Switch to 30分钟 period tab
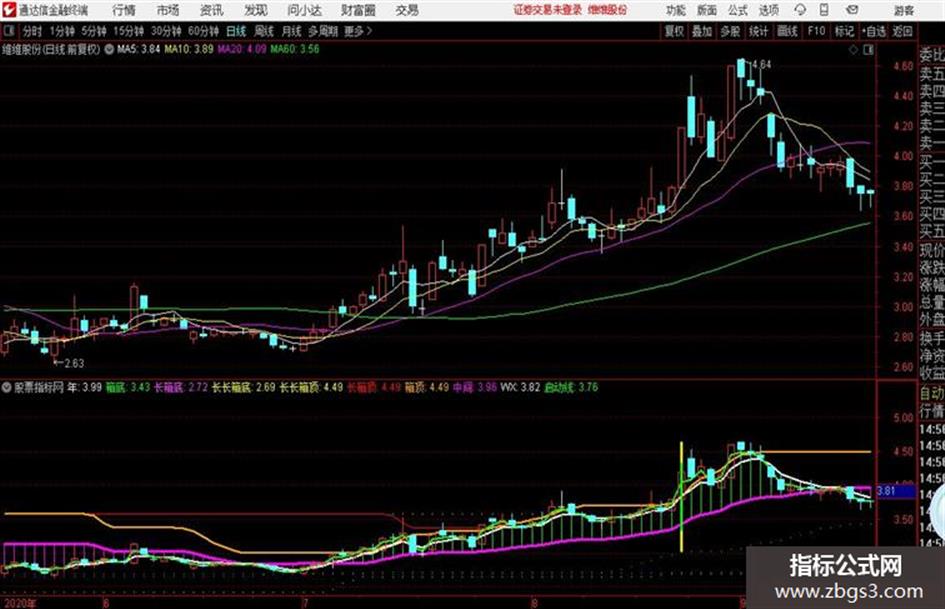The height and width of the screenshot is (609, 945). 166,31
